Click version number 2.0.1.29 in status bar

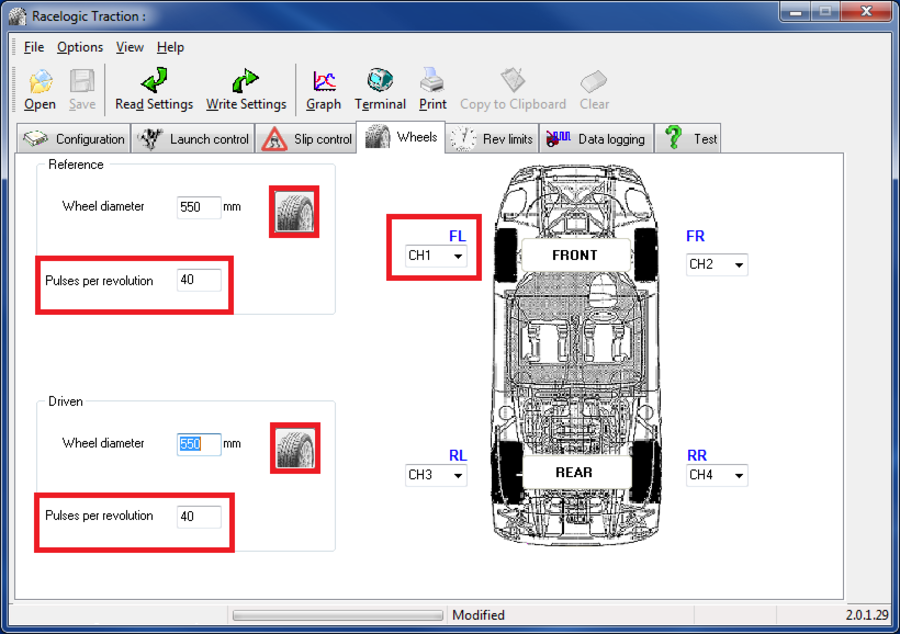tap(867, 615)
